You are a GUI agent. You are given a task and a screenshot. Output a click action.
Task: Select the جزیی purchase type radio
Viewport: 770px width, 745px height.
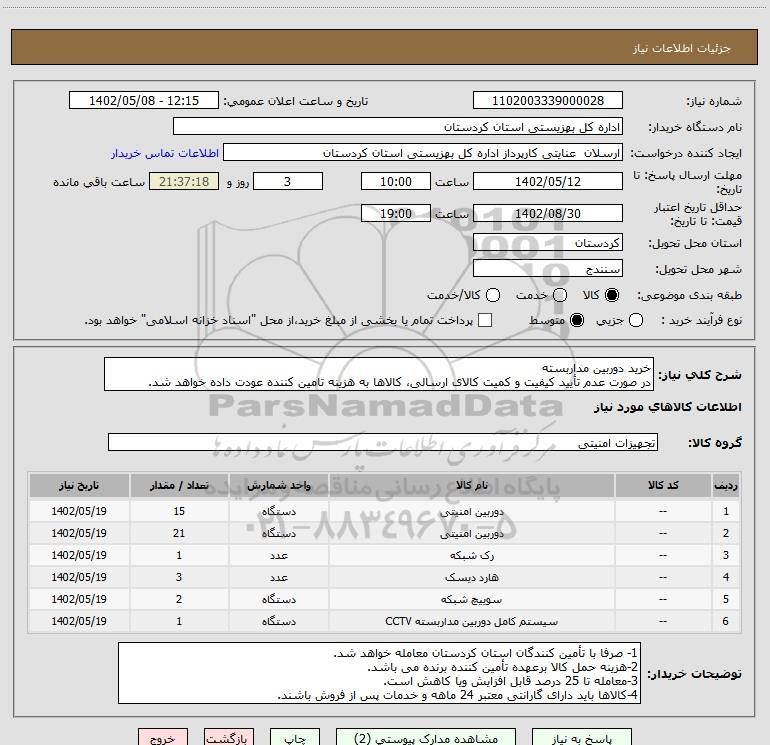pyautogui.click(x=636, y=320)
